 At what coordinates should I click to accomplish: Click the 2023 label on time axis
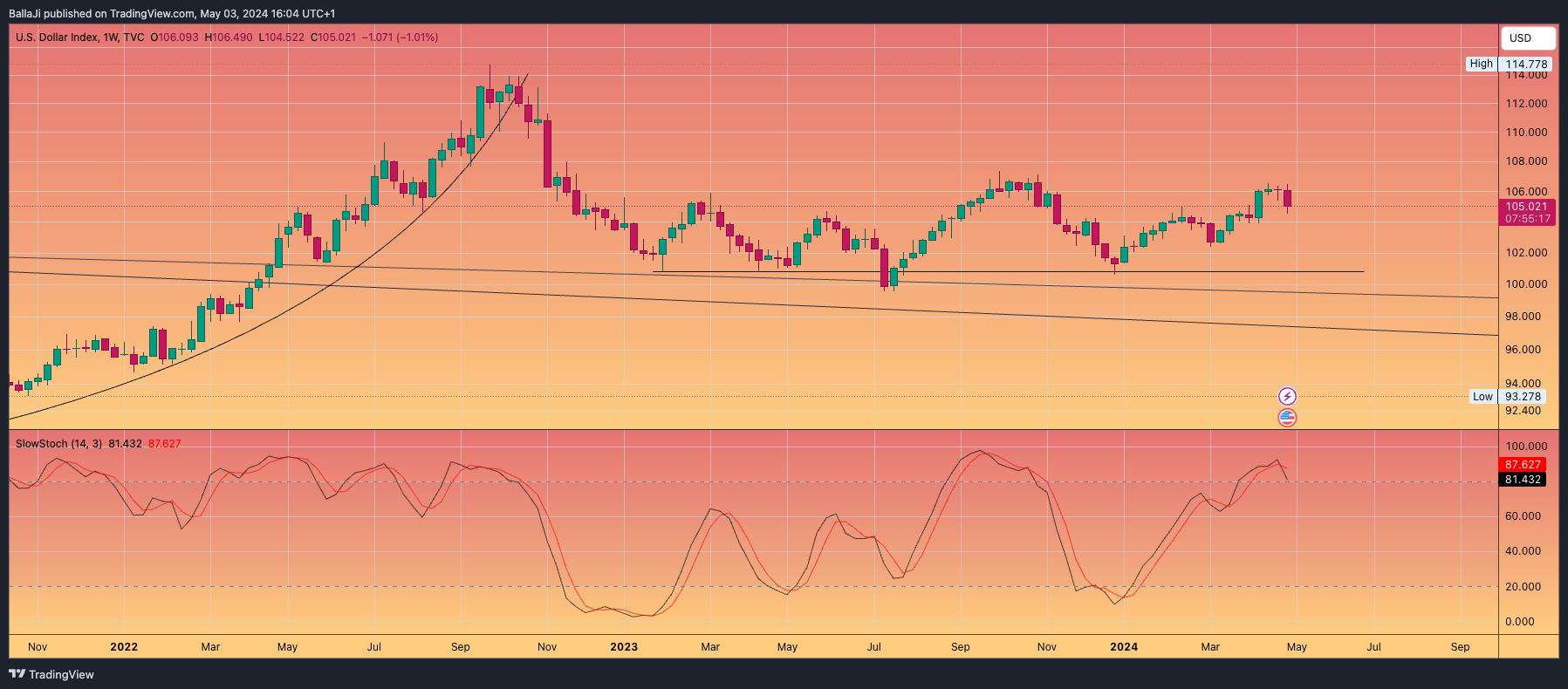pos(624,647)
